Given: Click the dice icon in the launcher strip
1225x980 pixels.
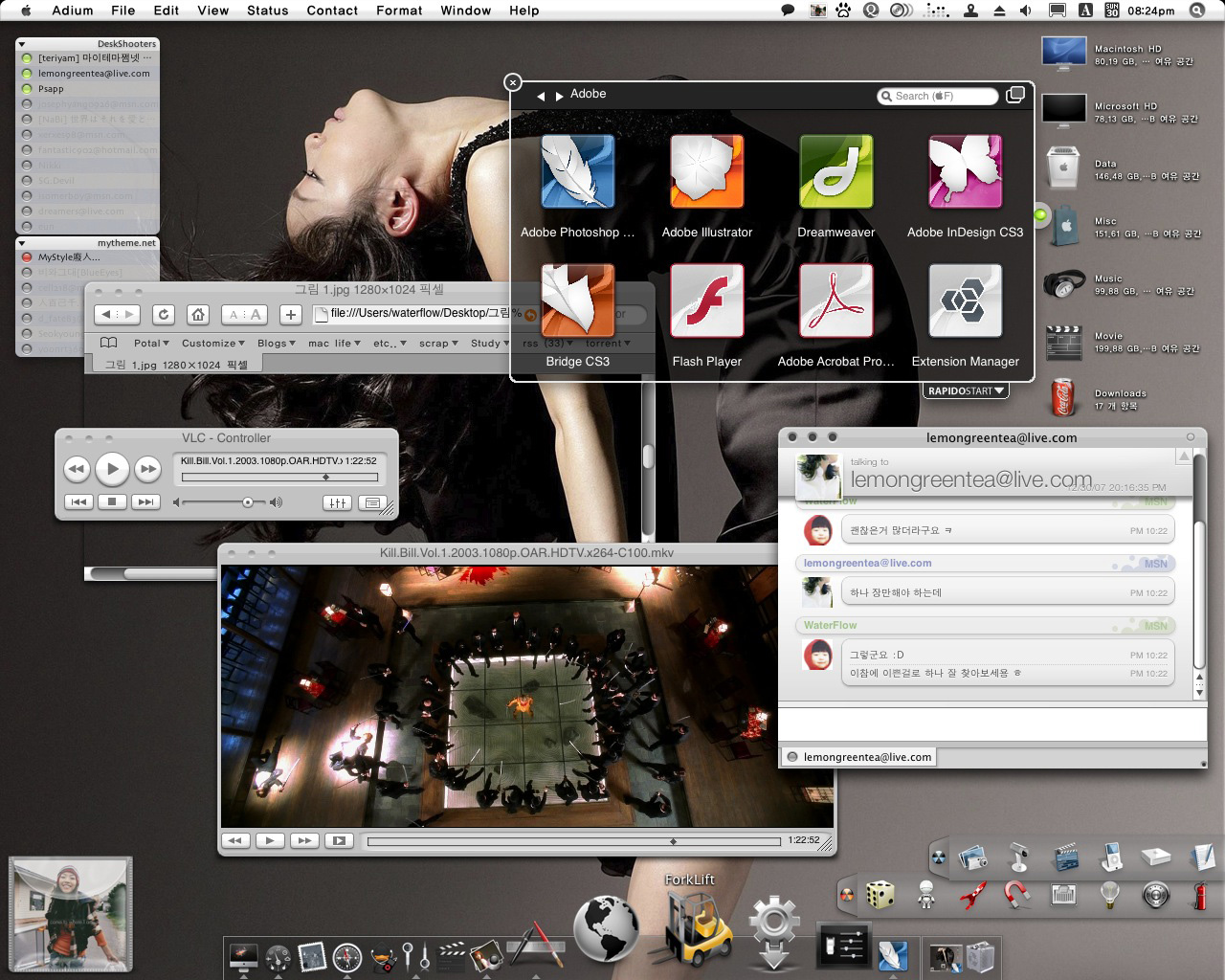Looking at the screenshot, I should pyautogui.click(x=880, y=895).
